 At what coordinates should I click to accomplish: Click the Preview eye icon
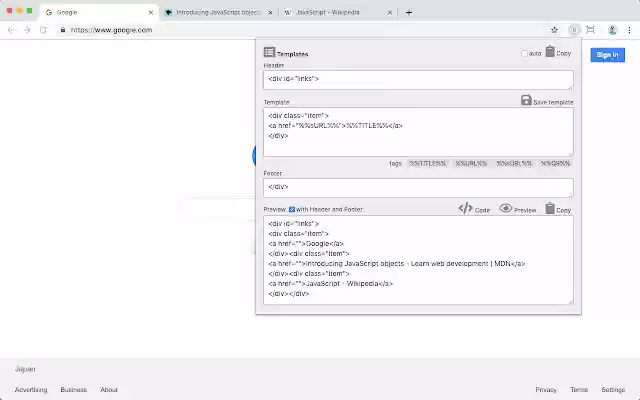[x=506, y=208]
